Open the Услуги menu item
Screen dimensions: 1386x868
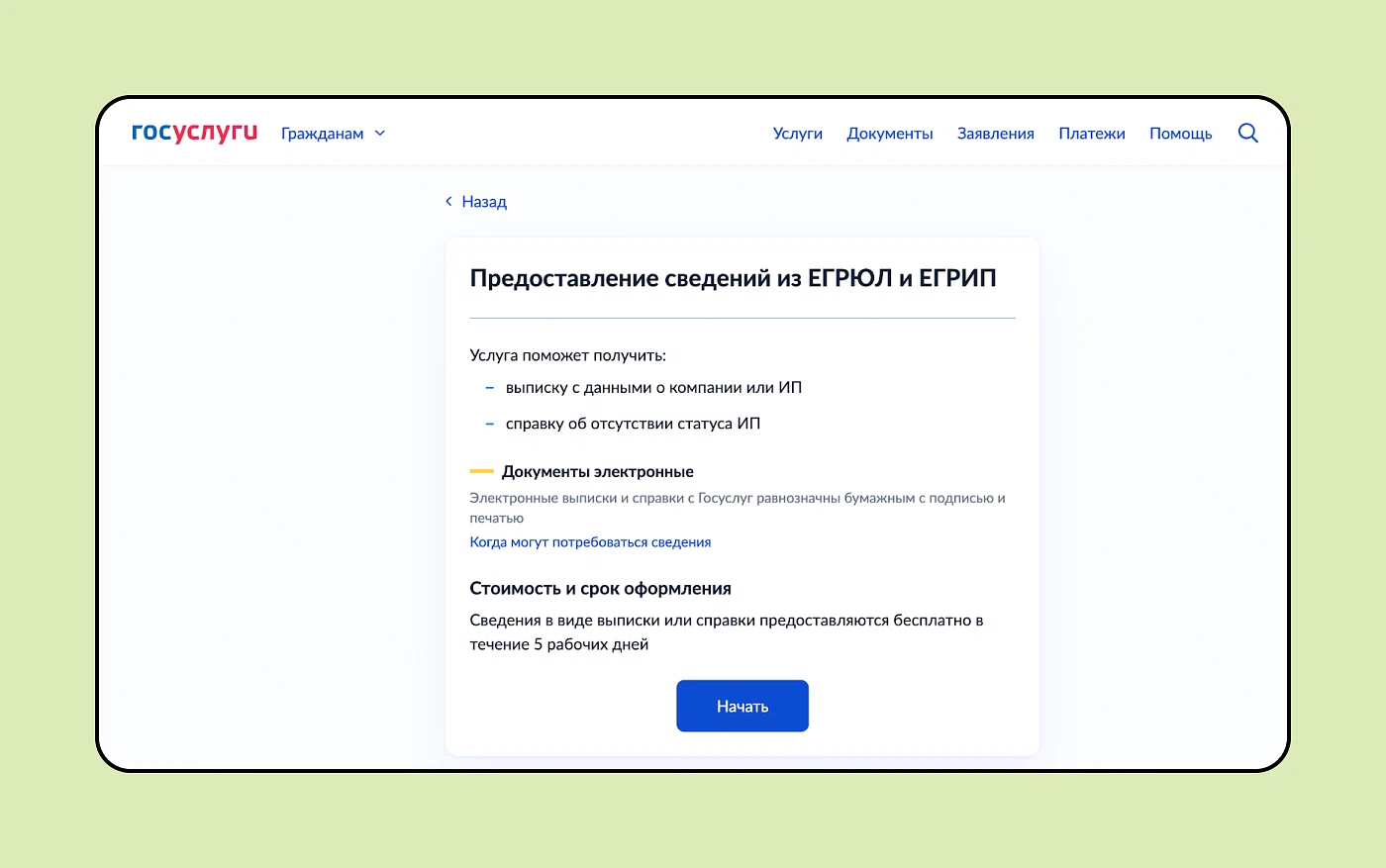[797, 134]
